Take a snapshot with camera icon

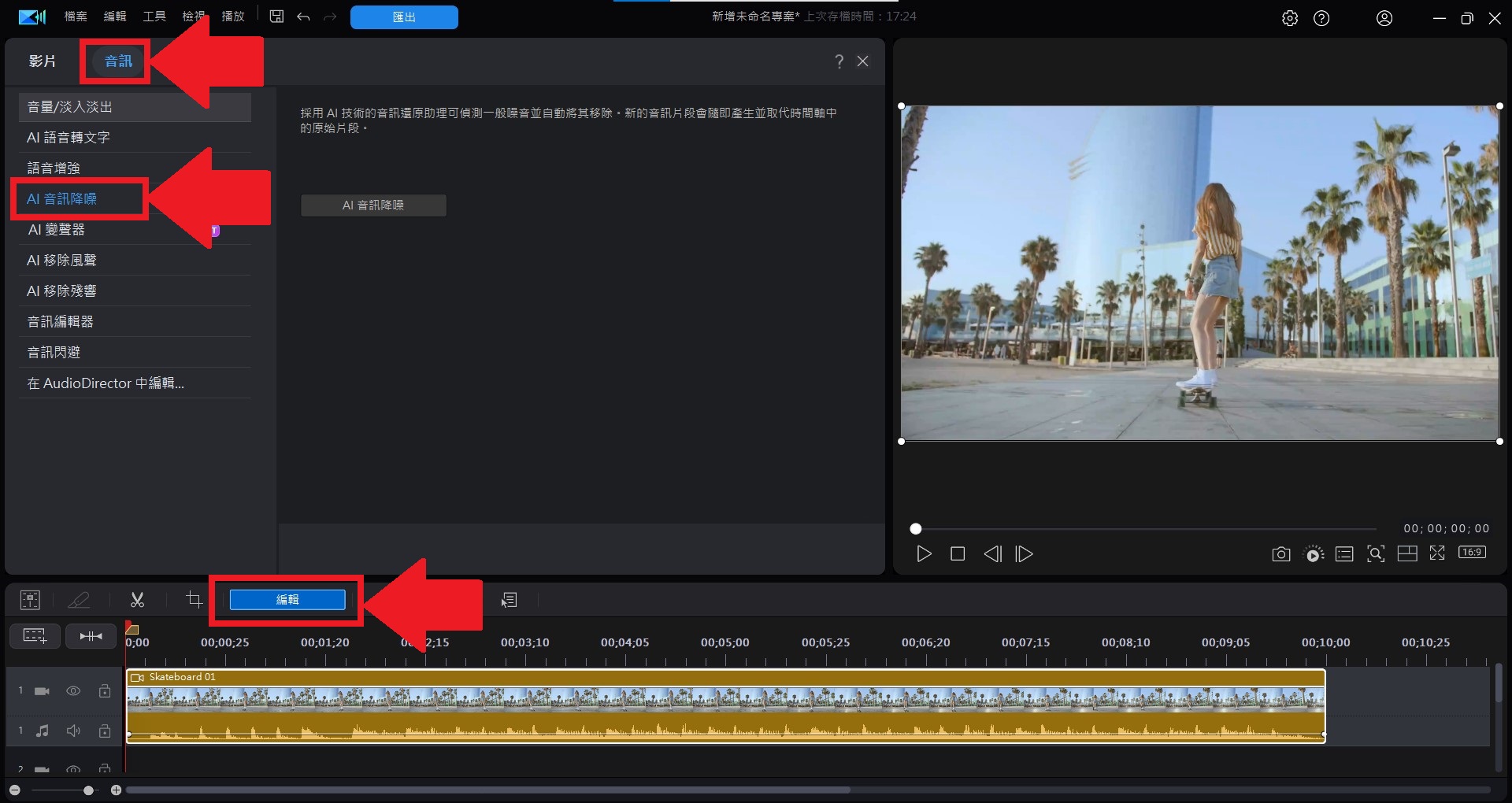pos(1280,554)
